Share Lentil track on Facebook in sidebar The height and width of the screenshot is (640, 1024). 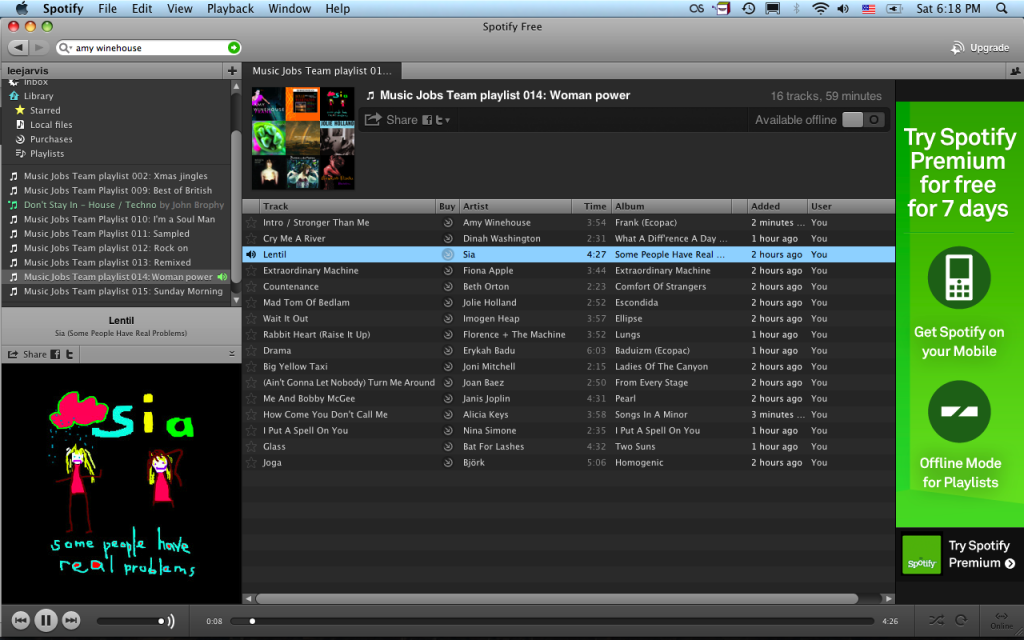56,354
